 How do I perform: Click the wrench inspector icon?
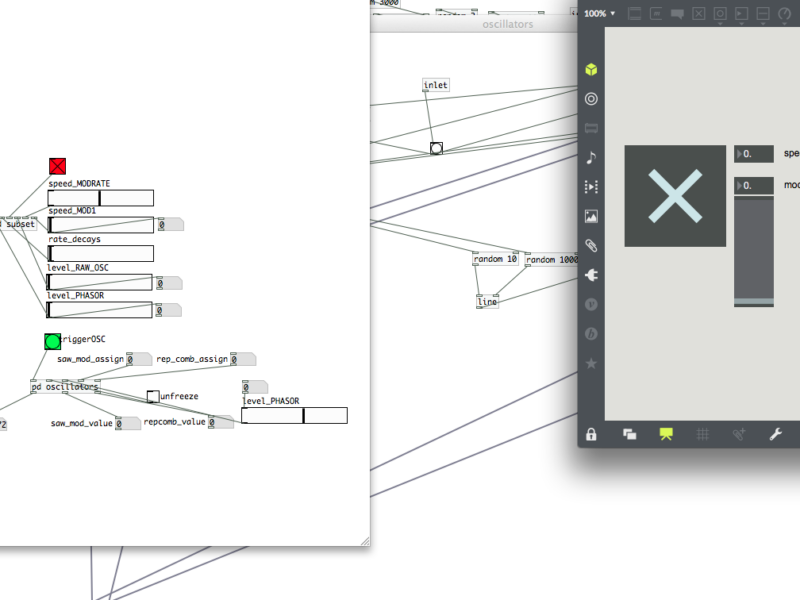coord(774,434)
